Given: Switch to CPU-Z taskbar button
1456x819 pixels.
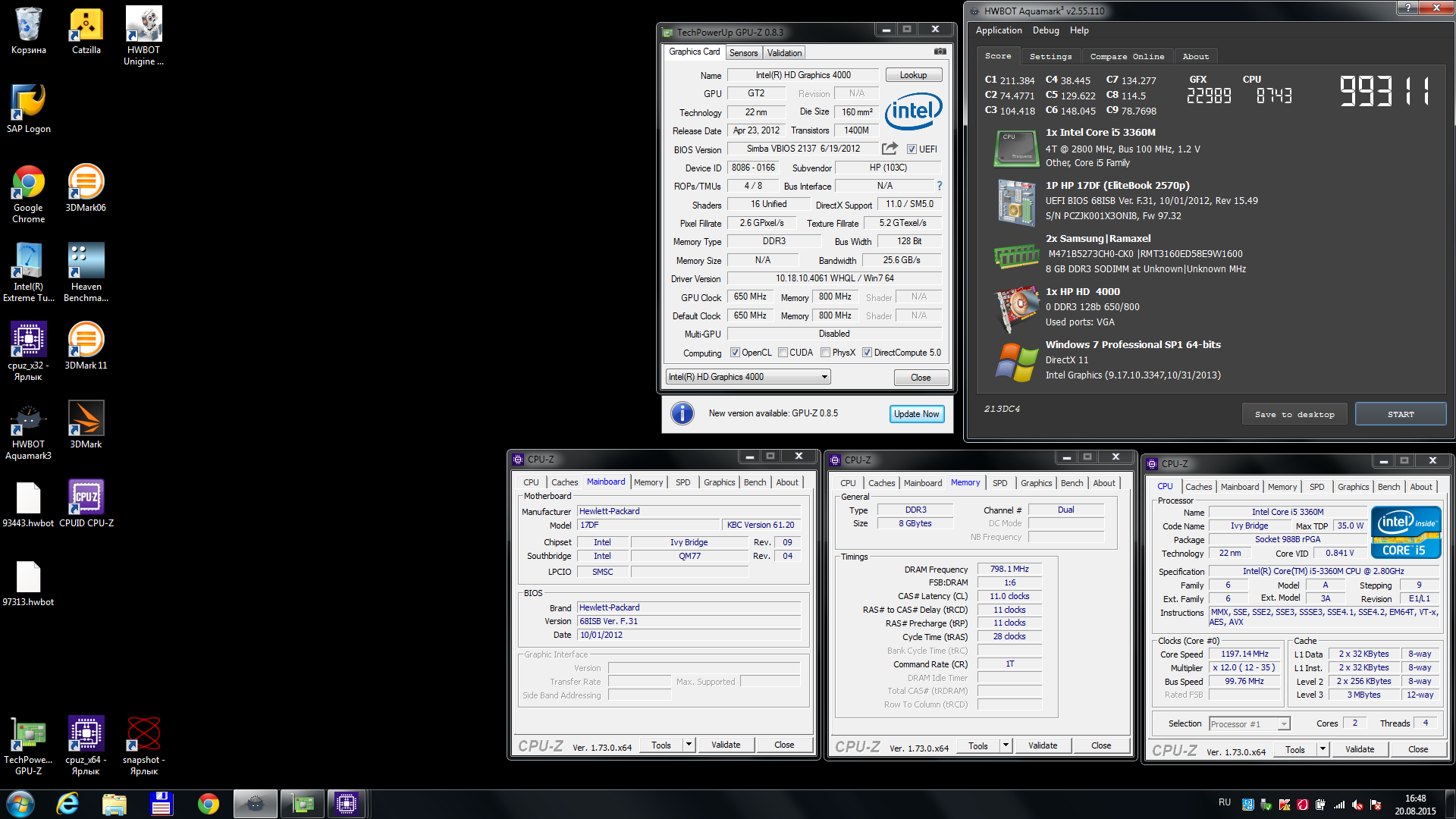Looking at the screenshot, I should (x=347, y=804).
